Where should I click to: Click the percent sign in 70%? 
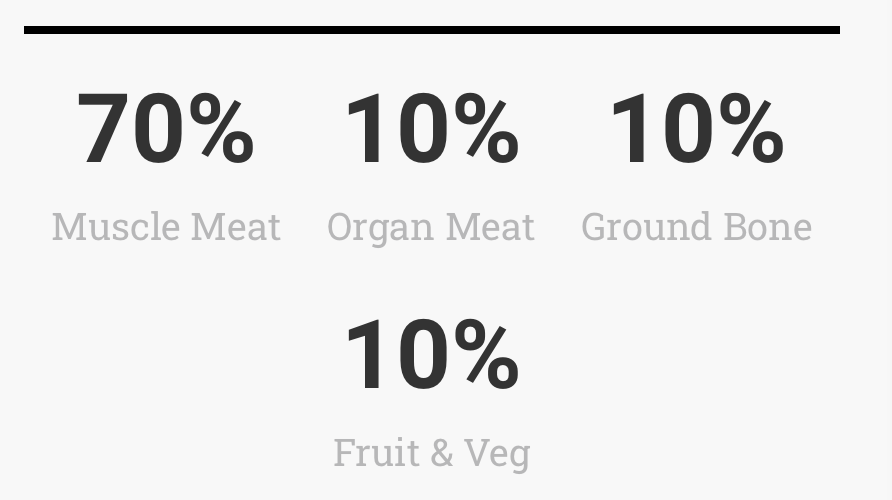coord(222,129)
